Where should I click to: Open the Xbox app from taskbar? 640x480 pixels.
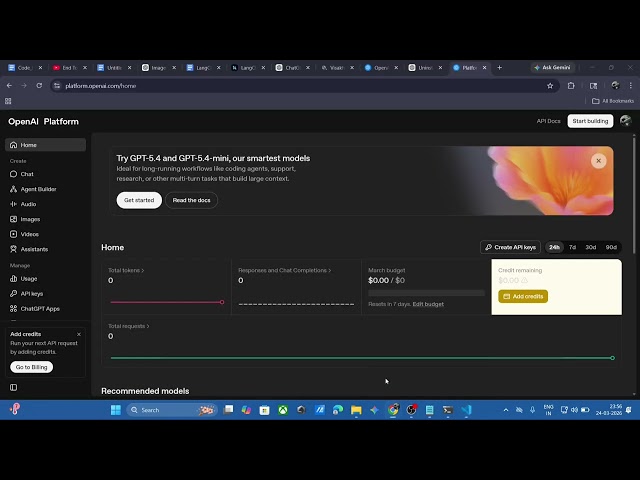click(283, 410)
